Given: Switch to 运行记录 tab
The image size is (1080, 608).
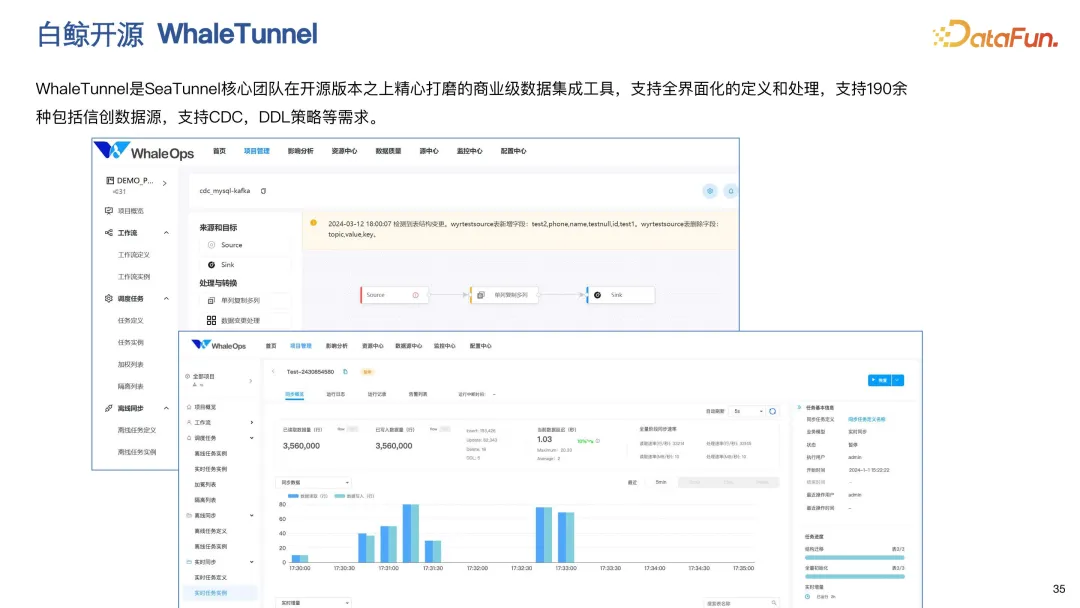Looking at the screenshot, I should [377, 395].
